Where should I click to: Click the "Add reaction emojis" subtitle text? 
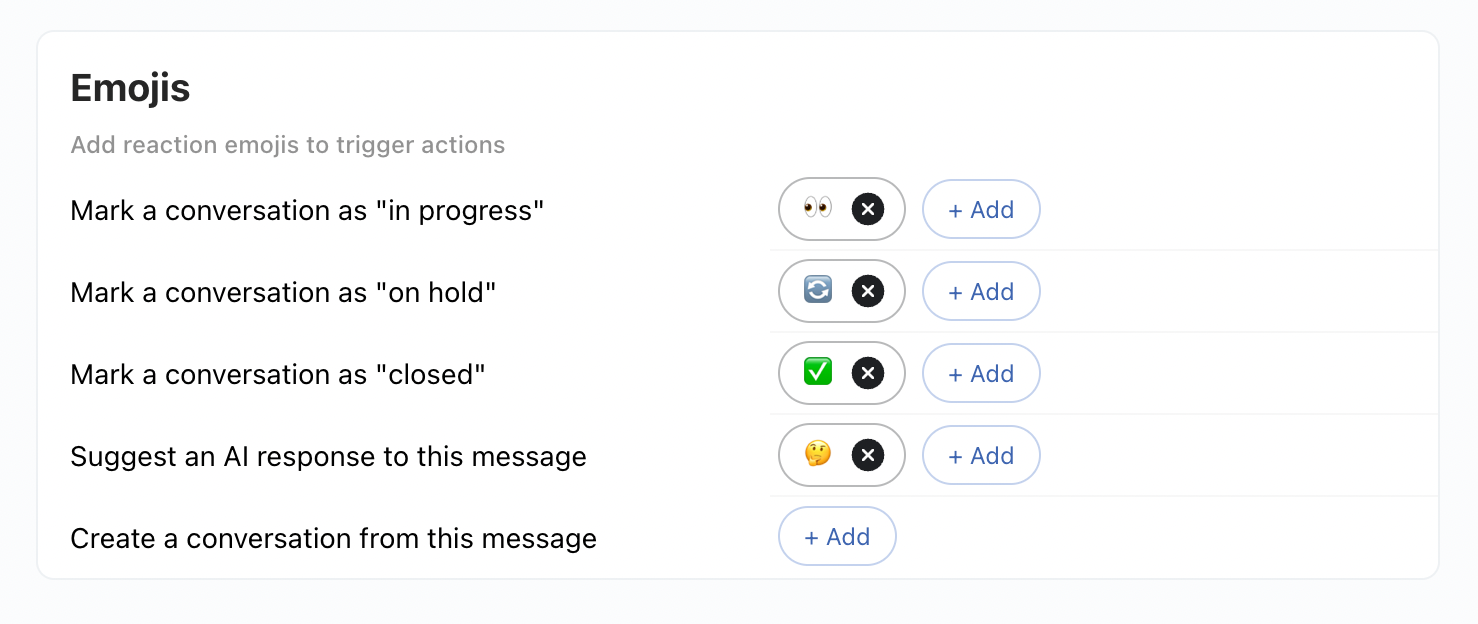287,144
